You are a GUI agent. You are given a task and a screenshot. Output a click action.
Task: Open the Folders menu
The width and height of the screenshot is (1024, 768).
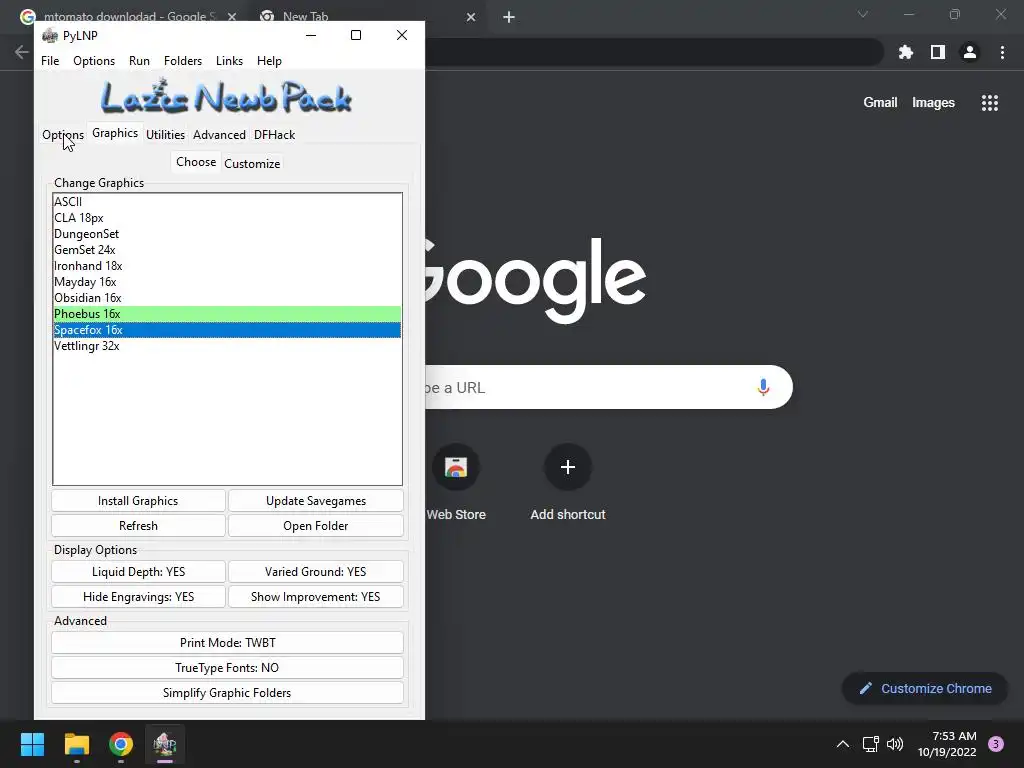(x=183, y=61)
